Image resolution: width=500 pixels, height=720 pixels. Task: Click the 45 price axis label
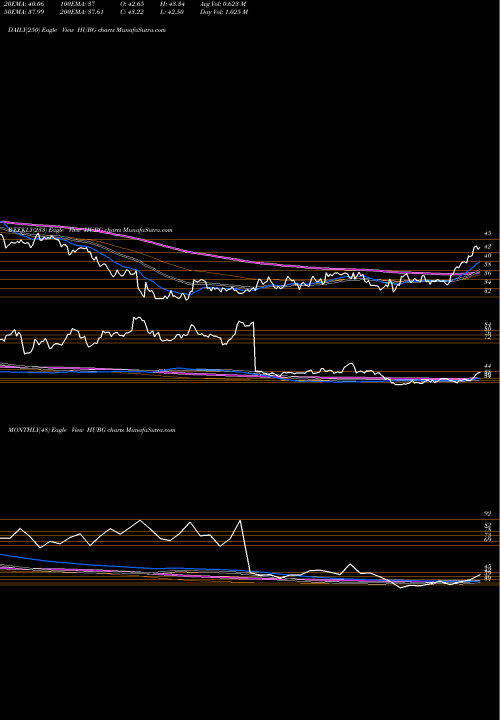pos(488,233)
